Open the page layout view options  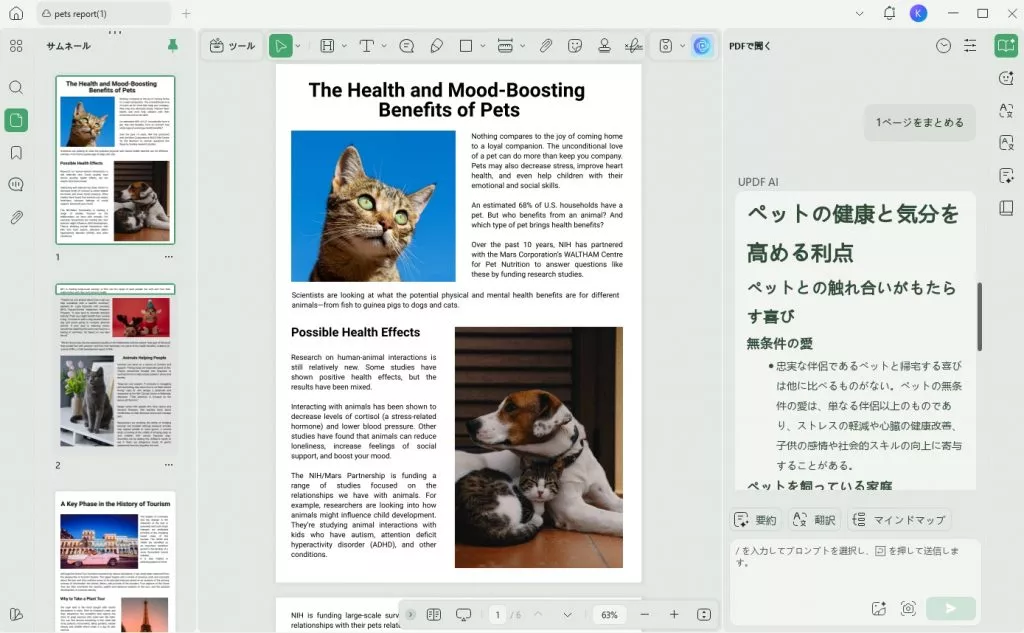point(434,615)
